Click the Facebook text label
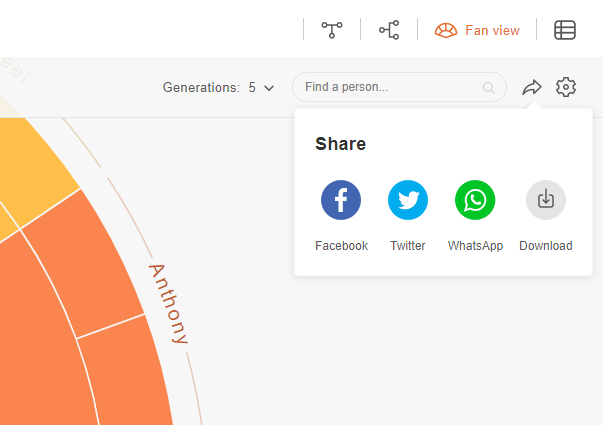603x425 pixels. tap(341, 245)
